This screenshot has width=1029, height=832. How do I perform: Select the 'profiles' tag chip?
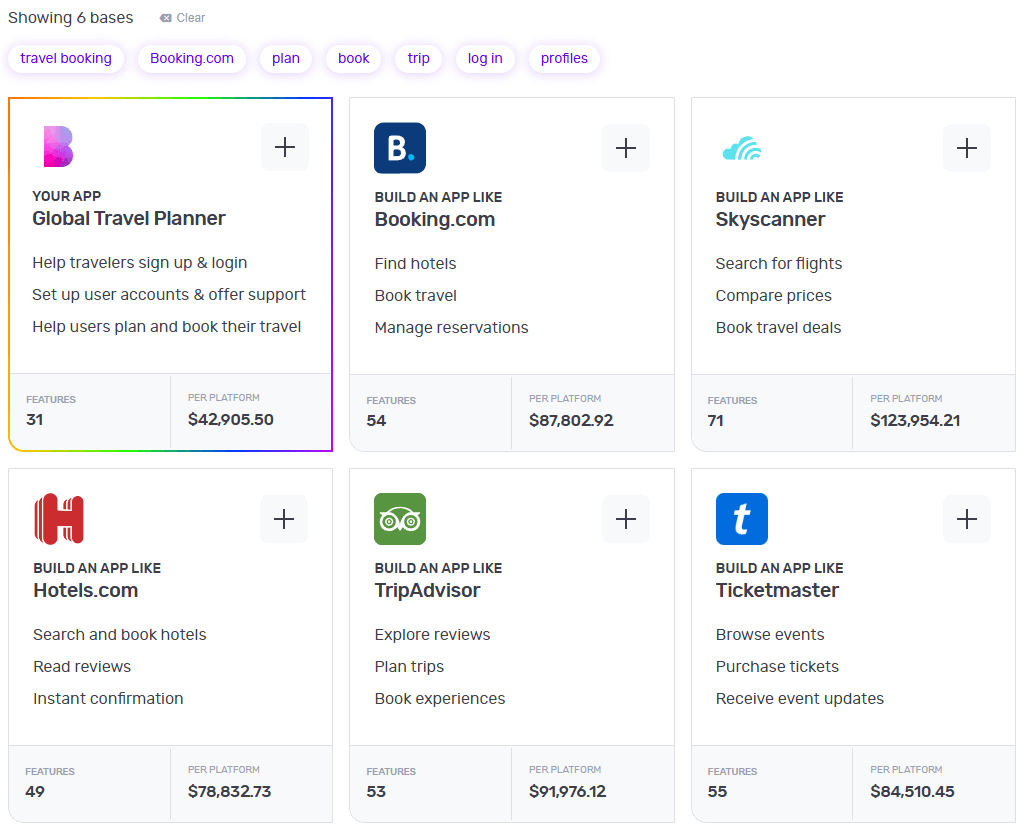tap(564, 58)
